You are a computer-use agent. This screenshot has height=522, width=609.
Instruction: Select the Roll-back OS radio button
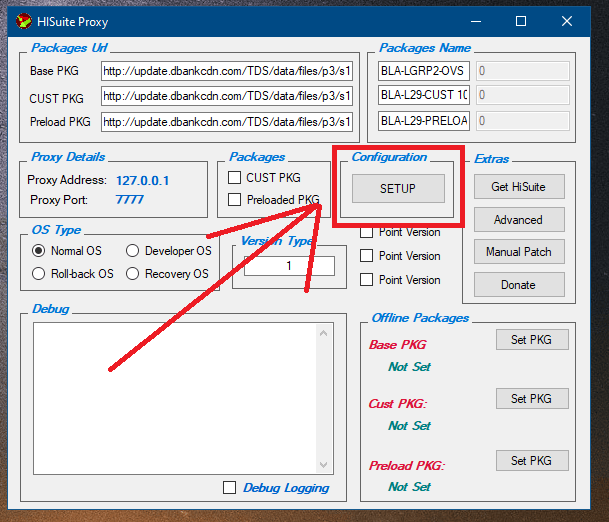coord(38,273)
